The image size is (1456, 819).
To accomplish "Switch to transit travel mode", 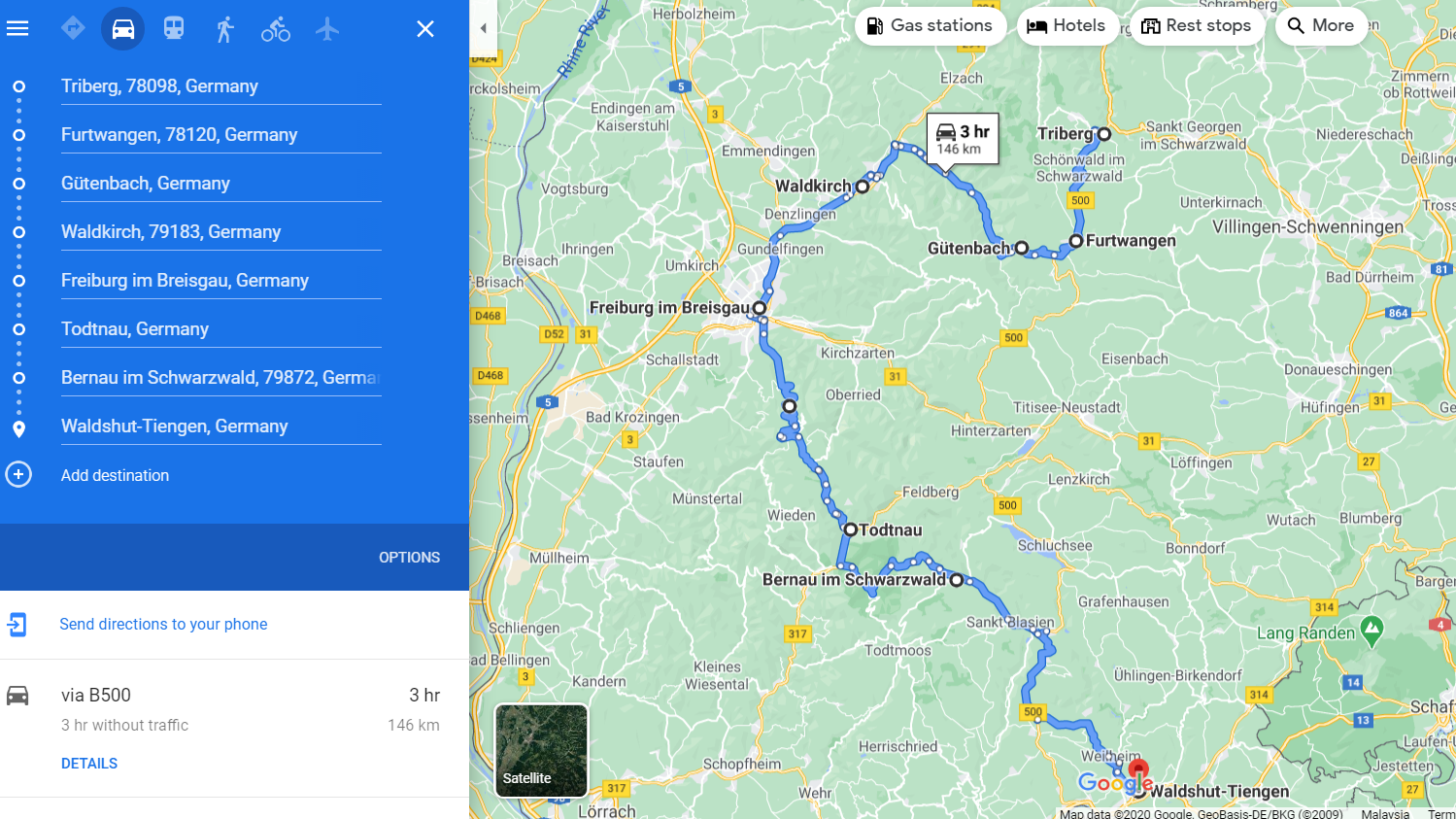I will (174, 28).
